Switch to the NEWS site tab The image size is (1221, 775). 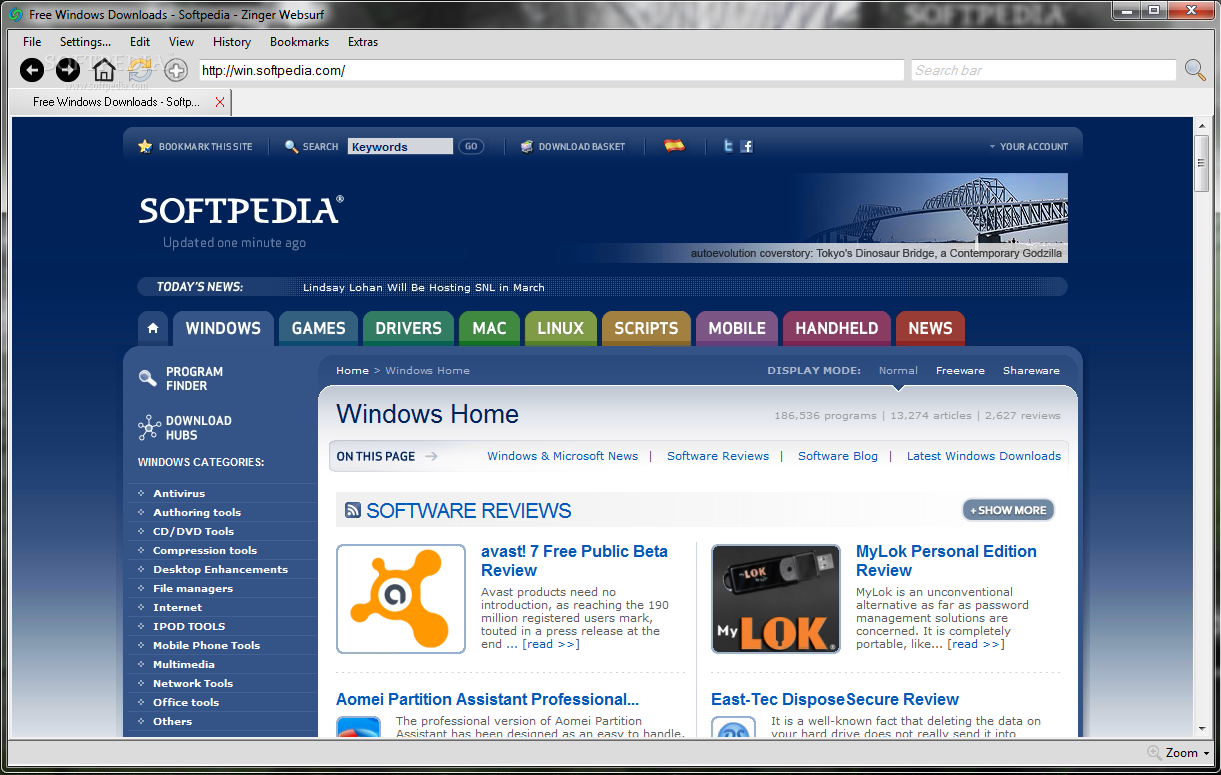point(930,328)
